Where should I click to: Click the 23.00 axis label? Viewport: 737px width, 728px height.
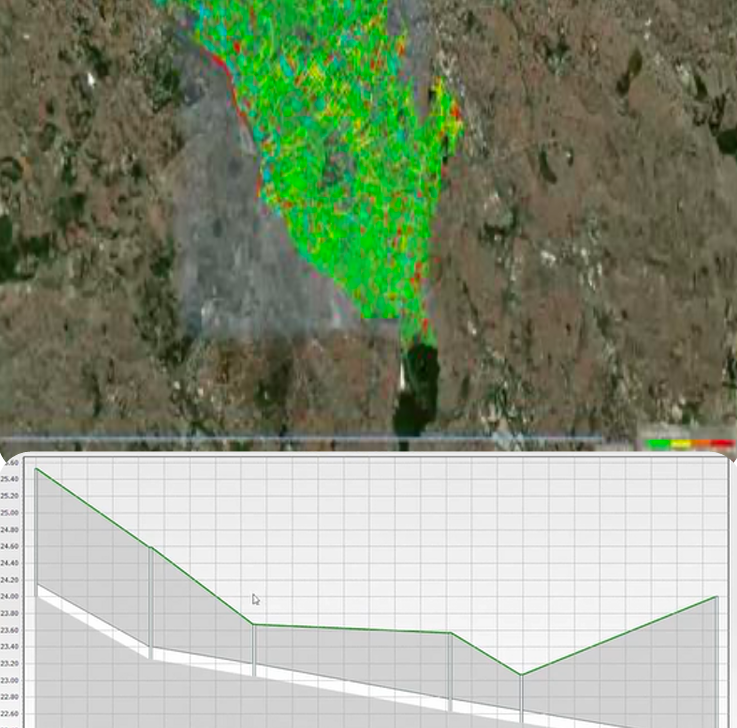point(9,680)
